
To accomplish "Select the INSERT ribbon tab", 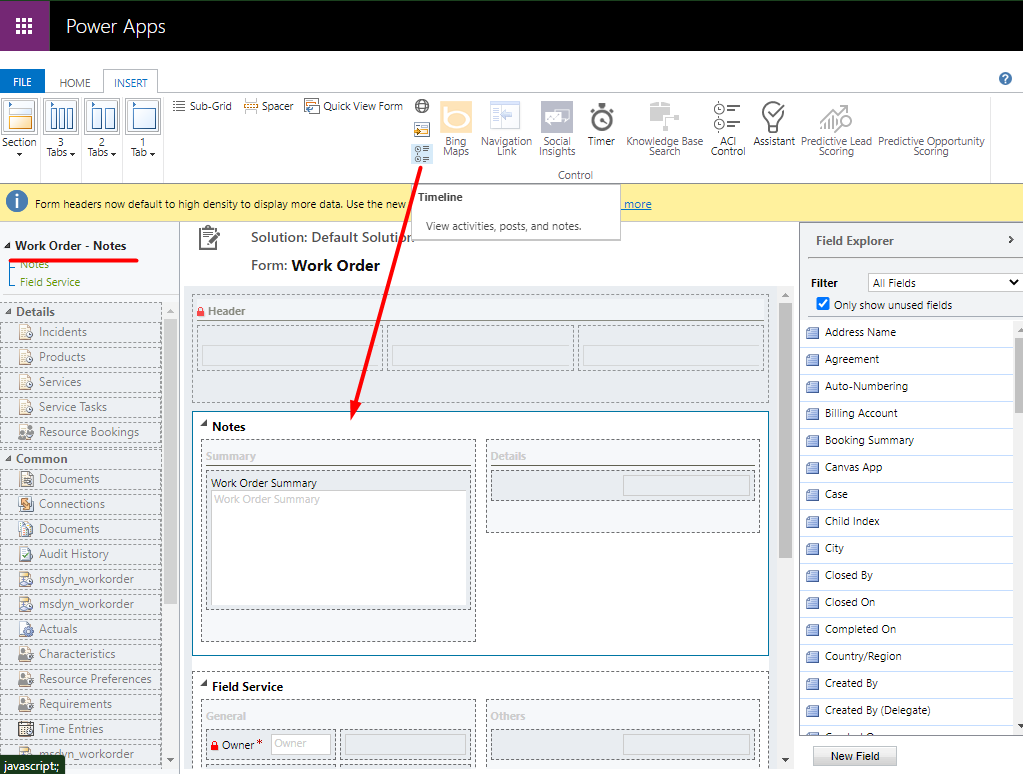I will point(130,83).
